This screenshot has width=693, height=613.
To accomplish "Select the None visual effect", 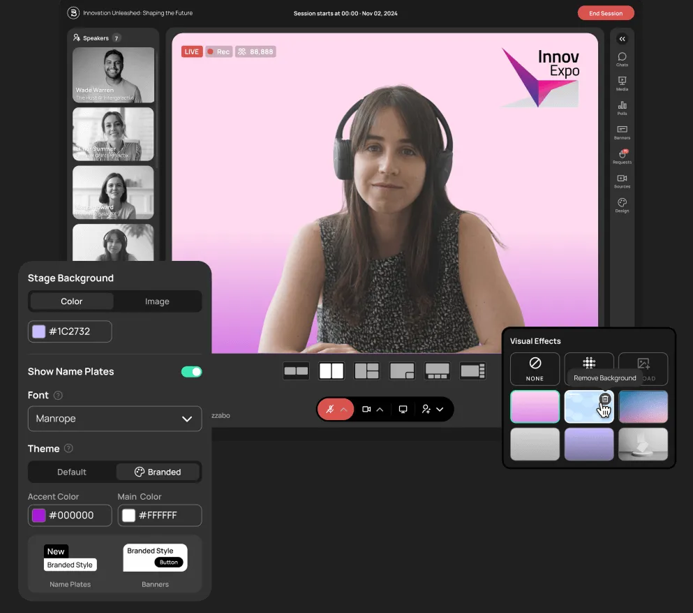I will click(535, 369).
